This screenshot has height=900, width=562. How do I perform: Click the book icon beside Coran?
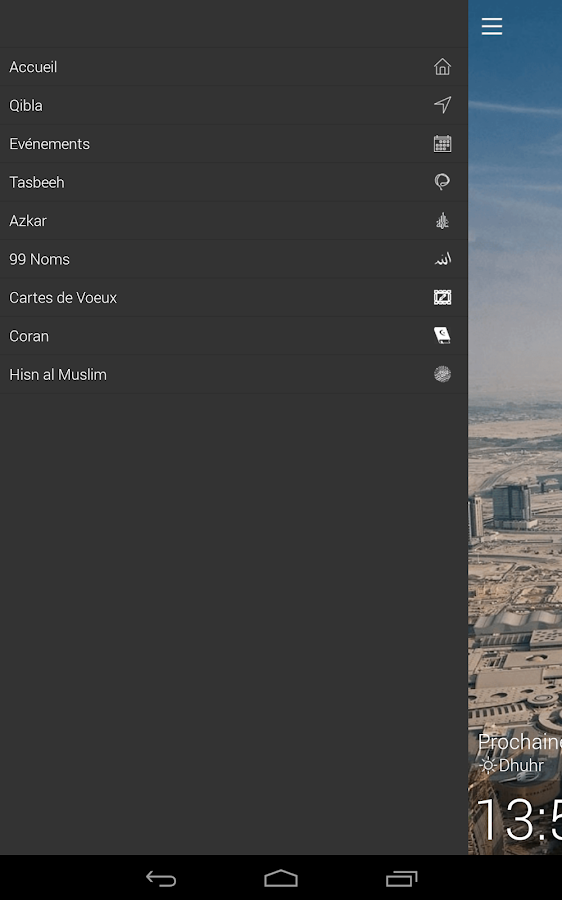[x=442, y=336]
